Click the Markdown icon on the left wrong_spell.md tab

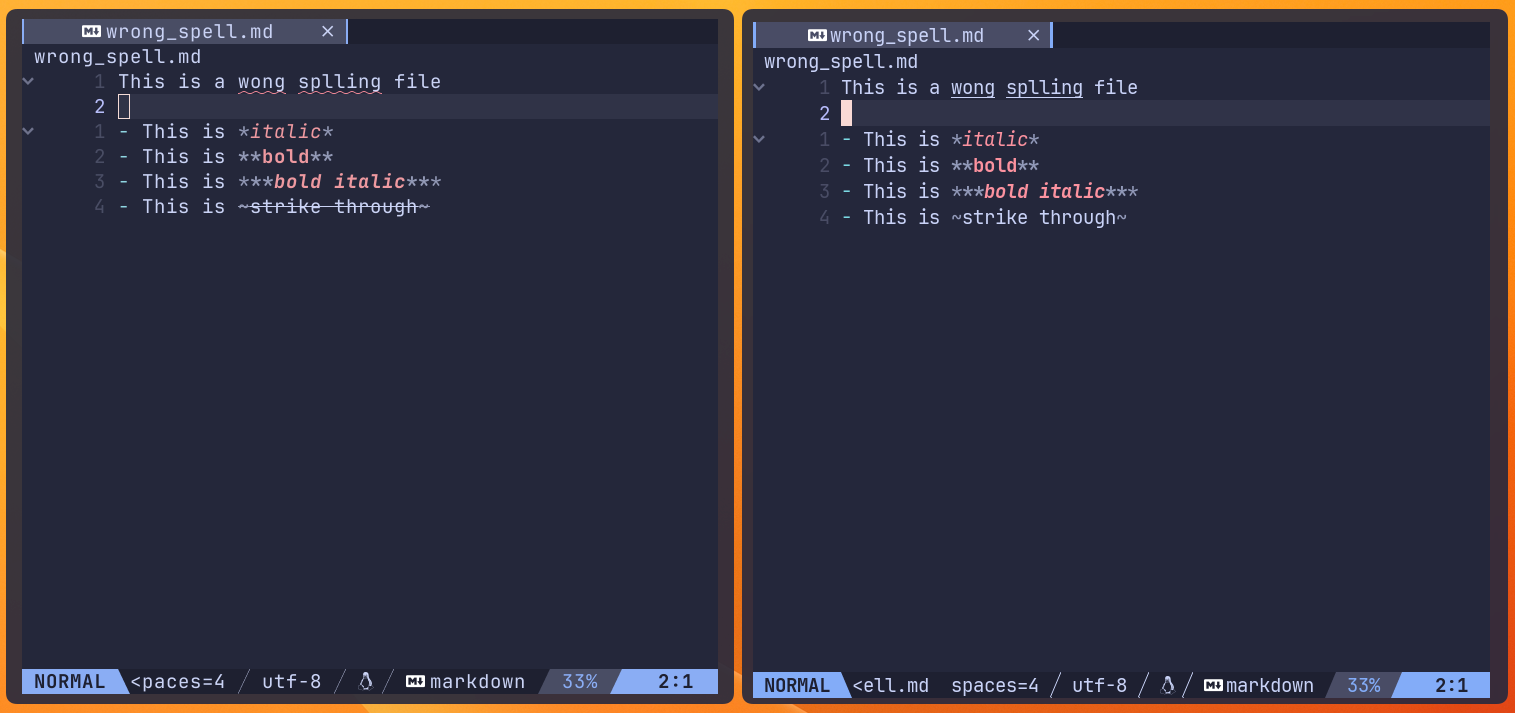92,31
